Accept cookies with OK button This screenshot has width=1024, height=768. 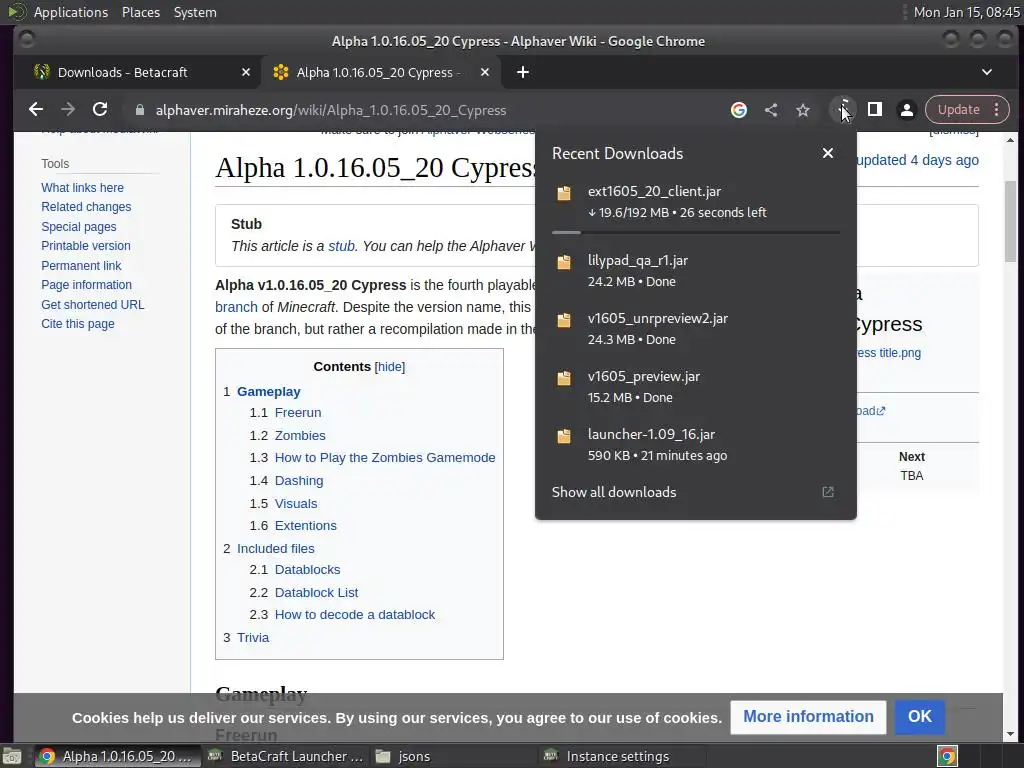(x=920, y=717)
